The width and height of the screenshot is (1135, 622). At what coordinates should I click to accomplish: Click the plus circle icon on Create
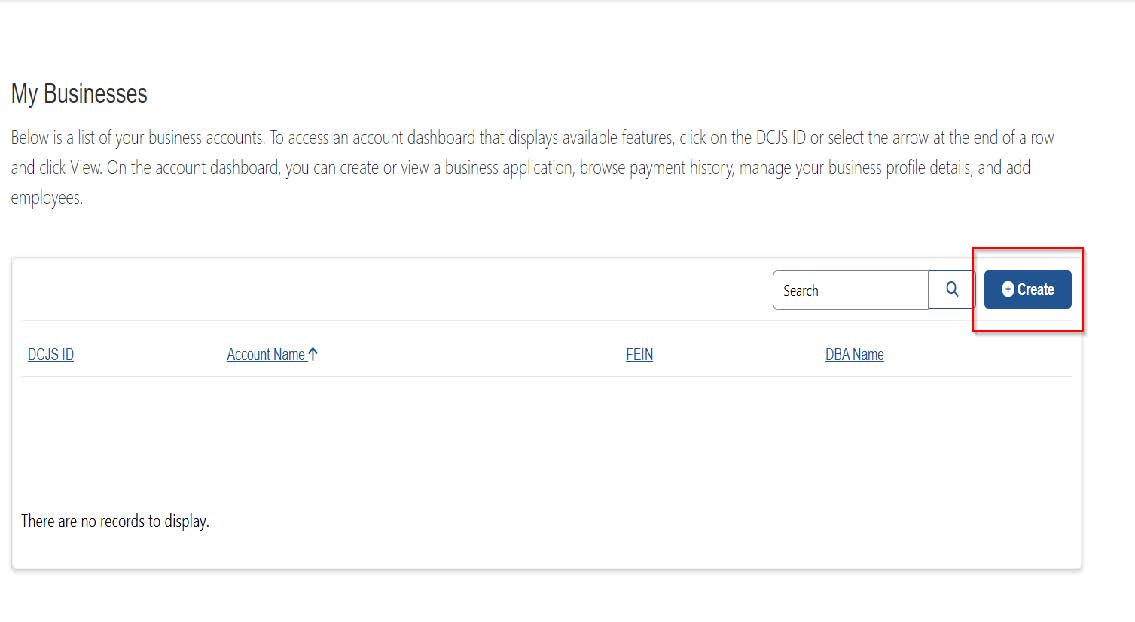[1008, 289]
